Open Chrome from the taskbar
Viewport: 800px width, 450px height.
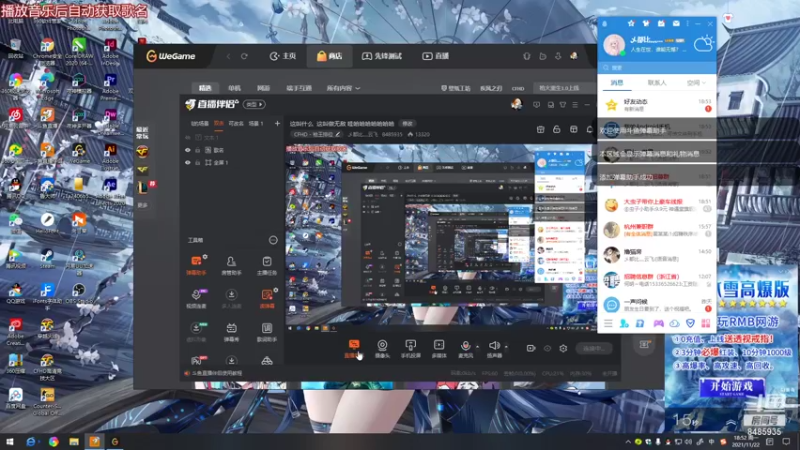tap(54, 441)
